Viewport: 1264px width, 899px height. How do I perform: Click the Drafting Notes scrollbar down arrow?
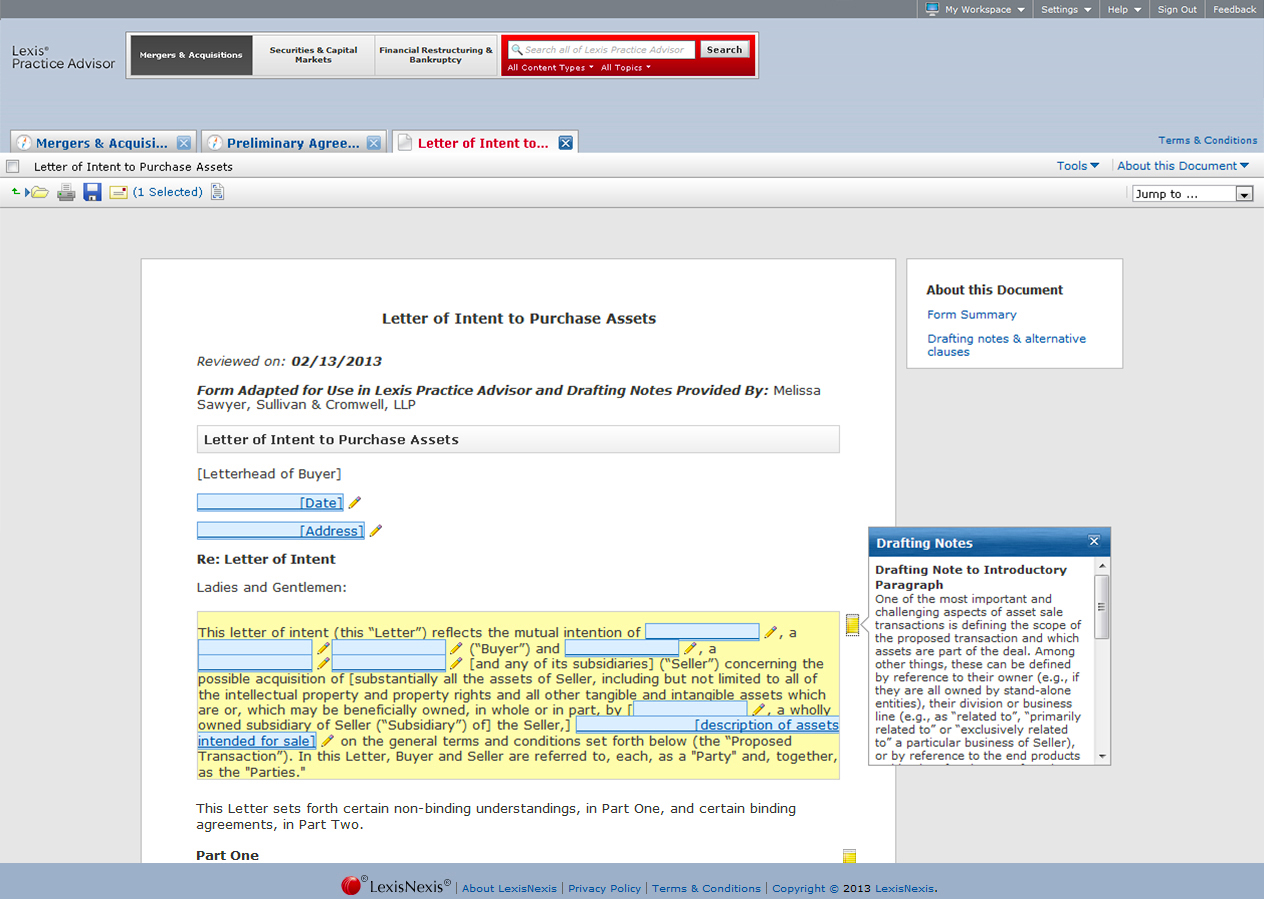(1102, 757)
